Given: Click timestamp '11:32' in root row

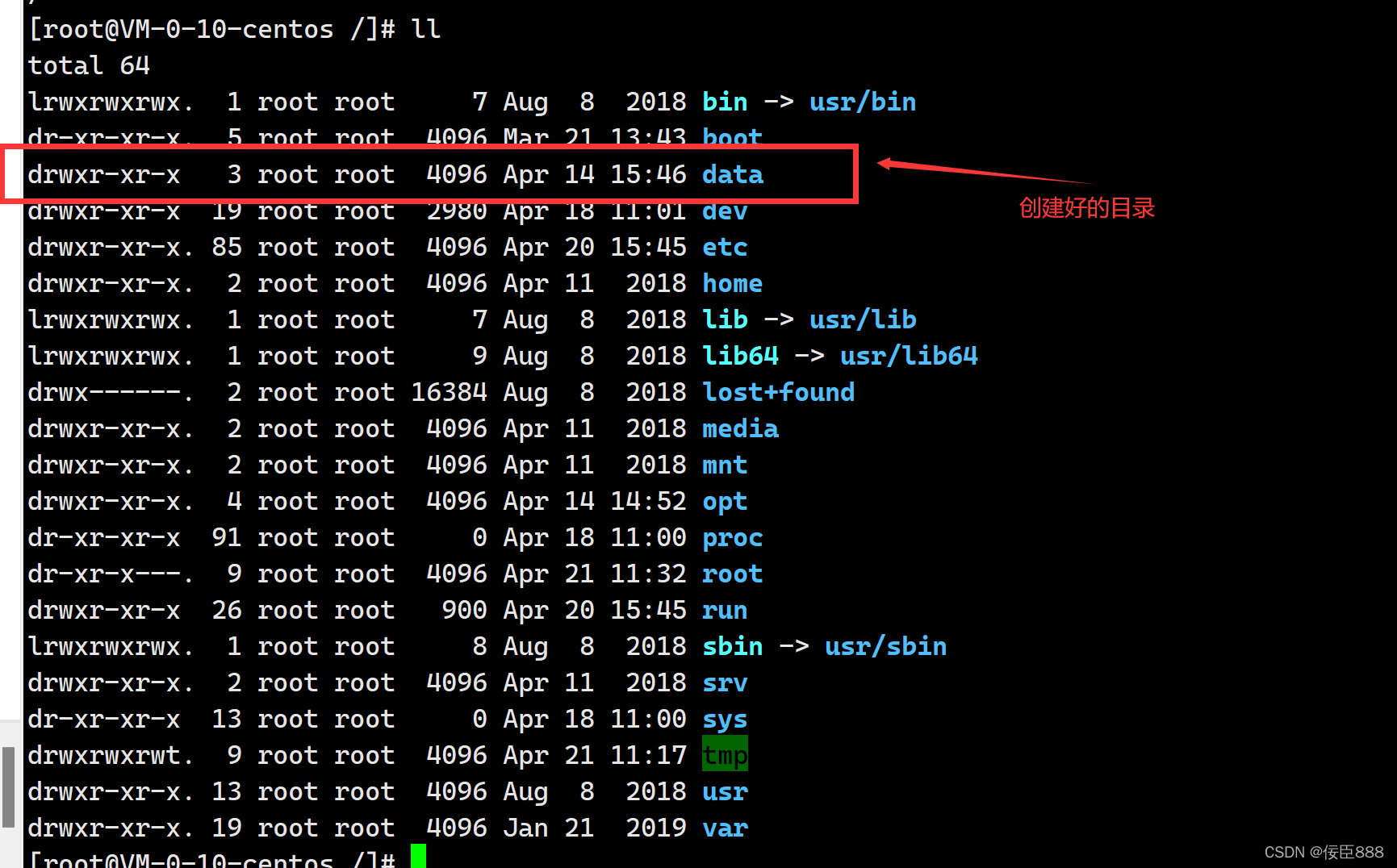Looking at the screenshot, I should (648, 574).
